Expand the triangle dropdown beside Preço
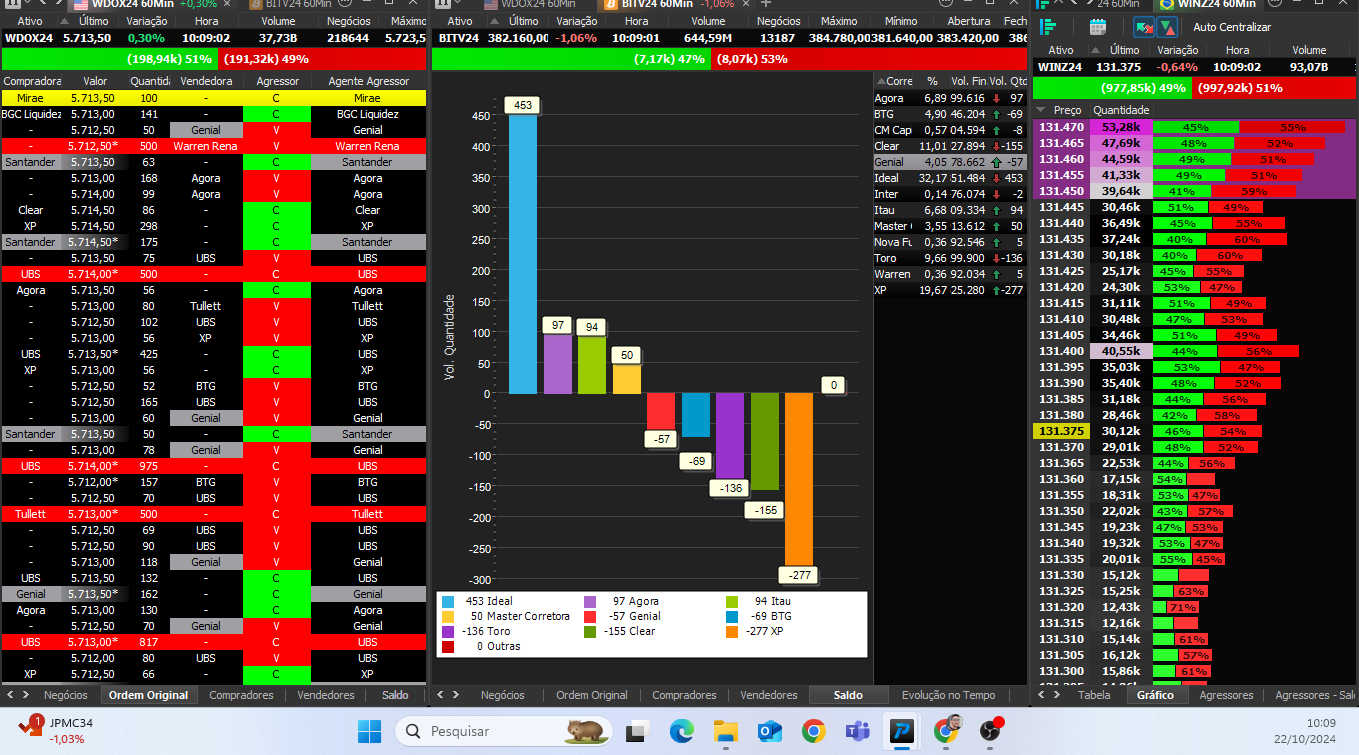Viewport: 1359px width, 755px height. pos(1040,110)
